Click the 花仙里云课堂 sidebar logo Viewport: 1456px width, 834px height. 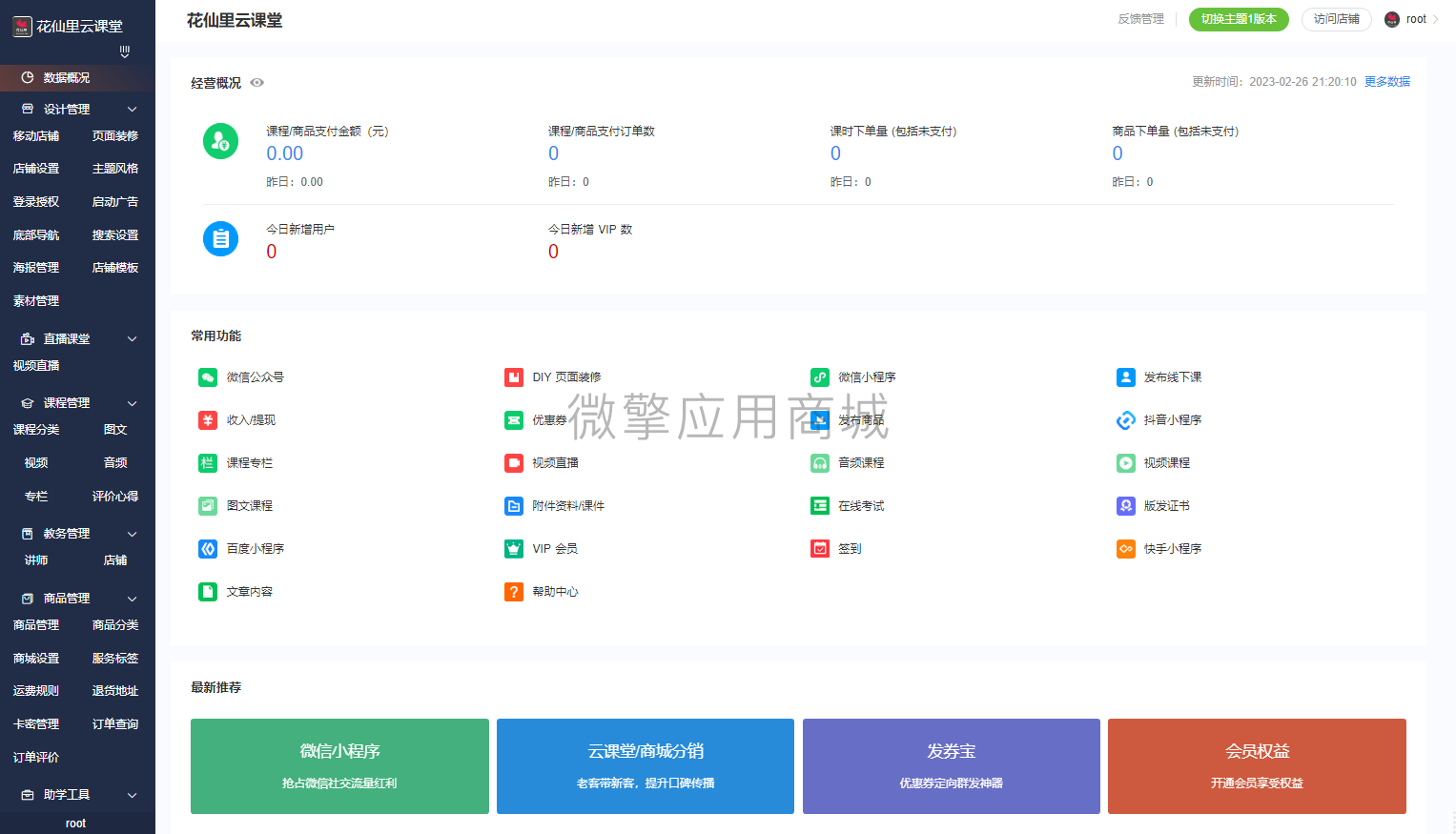pyautogui.click(x=22, y=27)
